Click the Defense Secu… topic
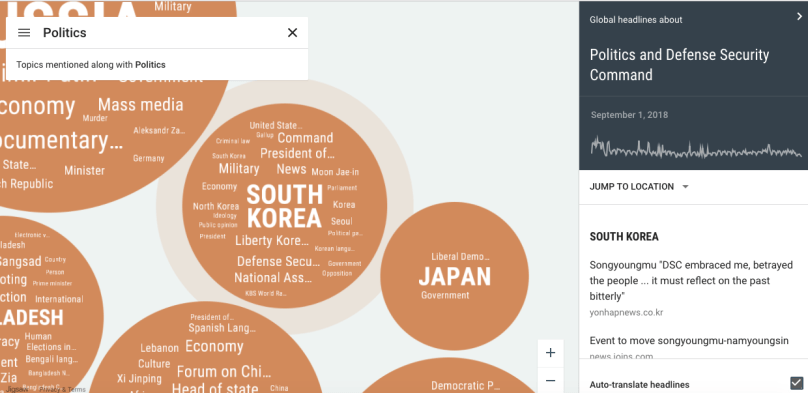 [278, 262]
